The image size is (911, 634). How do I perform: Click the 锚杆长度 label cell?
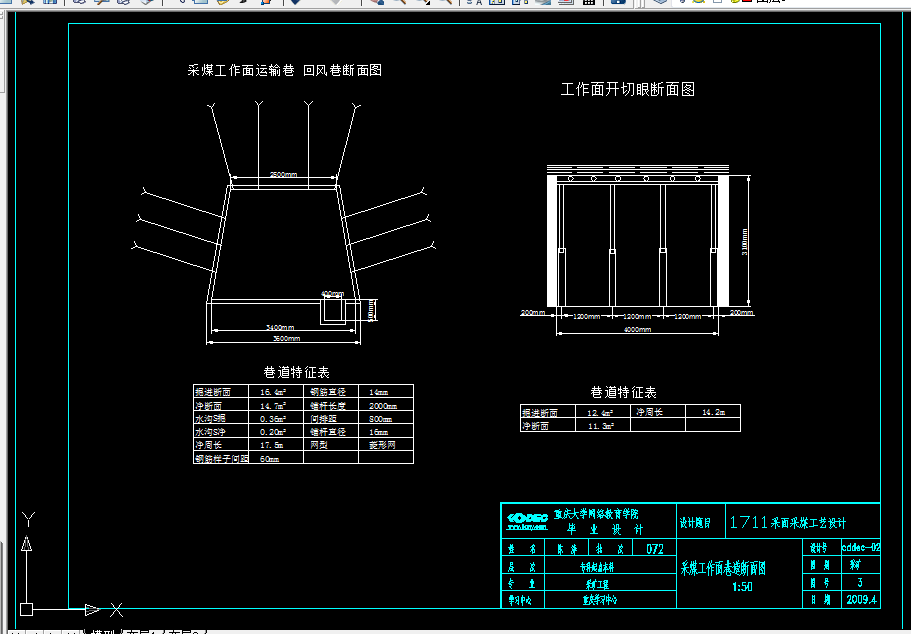(328, 406)
